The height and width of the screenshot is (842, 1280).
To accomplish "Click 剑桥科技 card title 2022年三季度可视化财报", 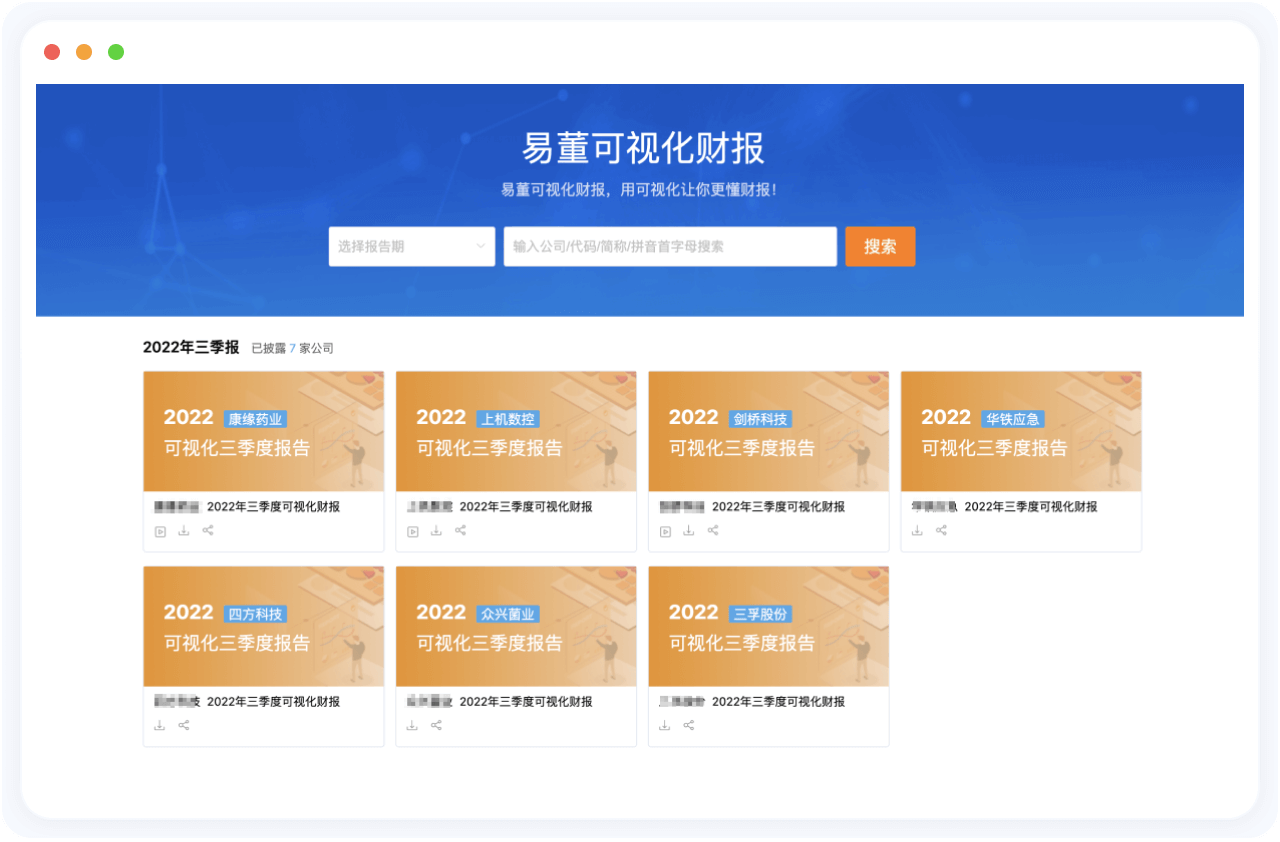I will [x=778, y=507].
